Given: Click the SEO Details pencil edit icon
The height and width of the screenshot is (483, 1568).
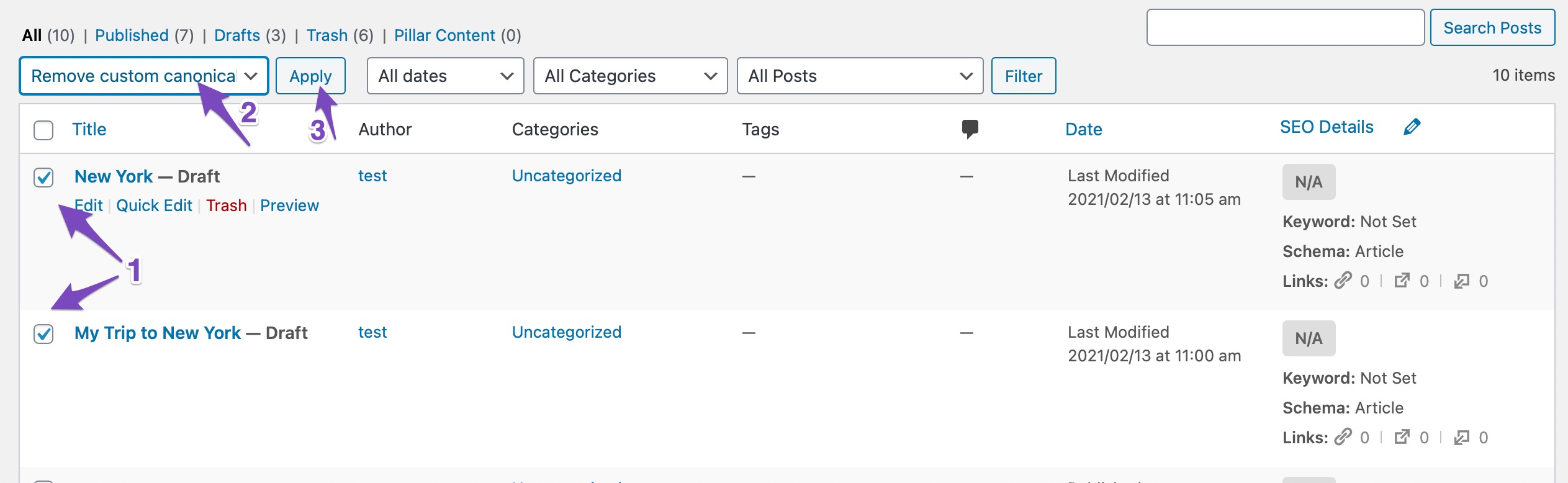Looking at the screenshot, I should click(1412, 127).
